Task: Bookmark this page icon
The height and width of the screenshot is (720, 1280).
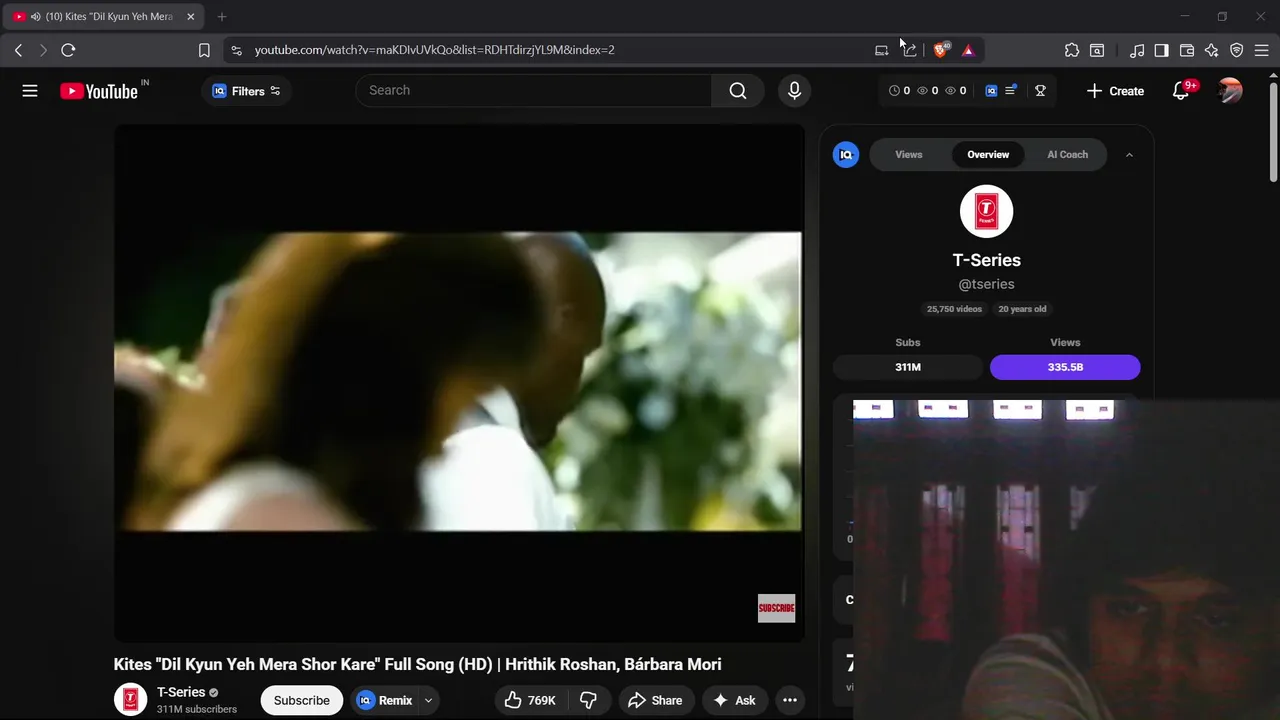Action: click(204, 50)
